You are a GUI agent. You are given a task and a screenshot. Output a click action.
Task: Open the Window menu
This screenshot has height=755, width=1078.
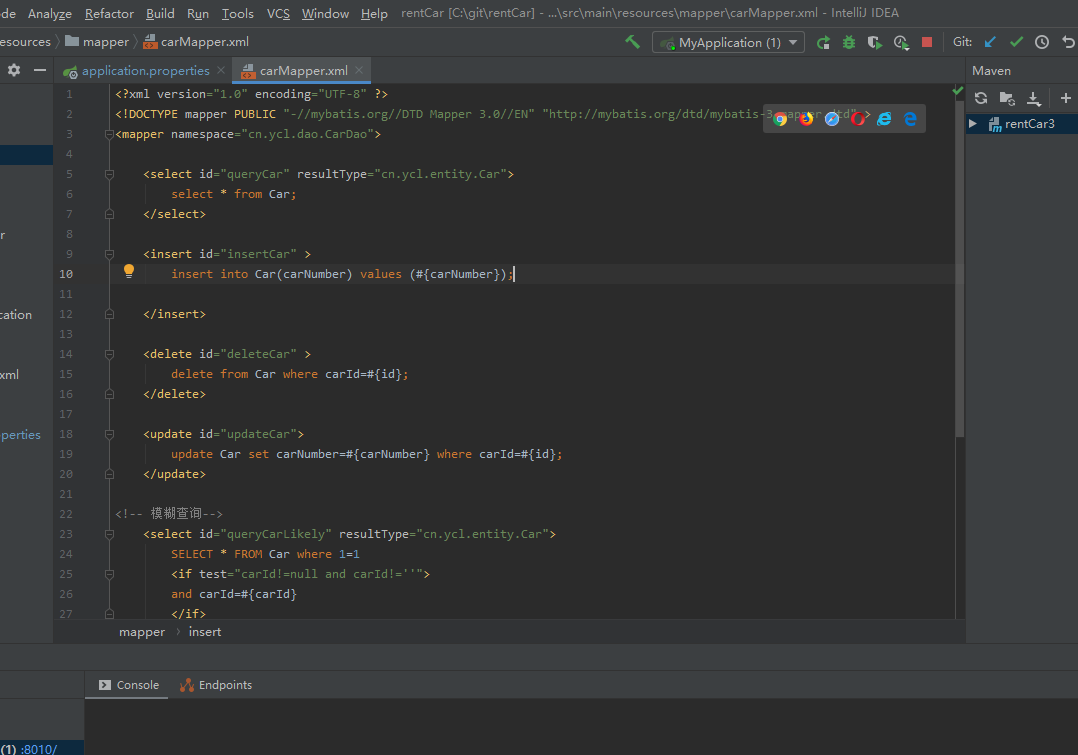tap(325, 13)
